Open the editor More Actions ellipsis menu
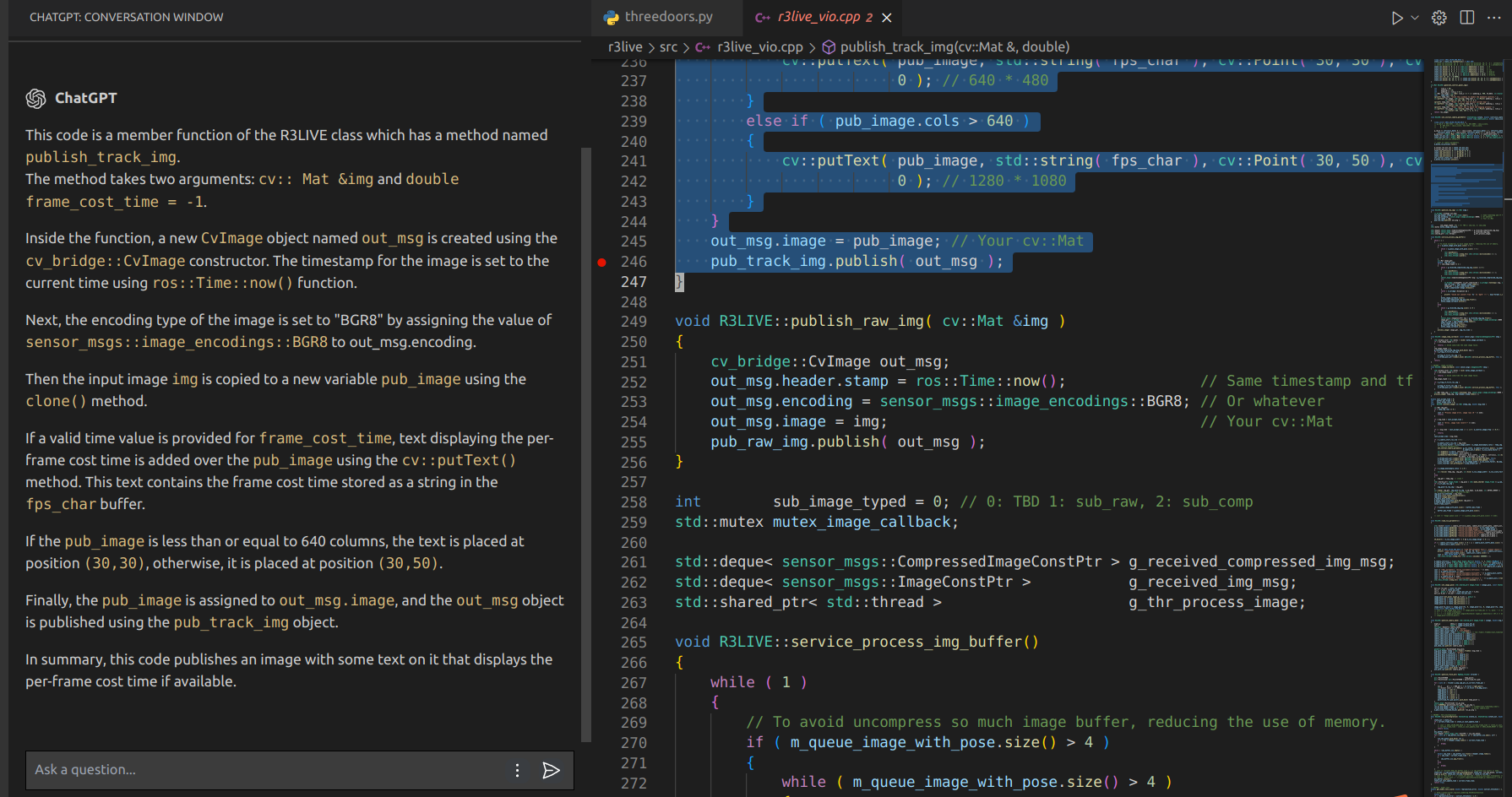1512x797 pixels. [x=1494, y=18]
